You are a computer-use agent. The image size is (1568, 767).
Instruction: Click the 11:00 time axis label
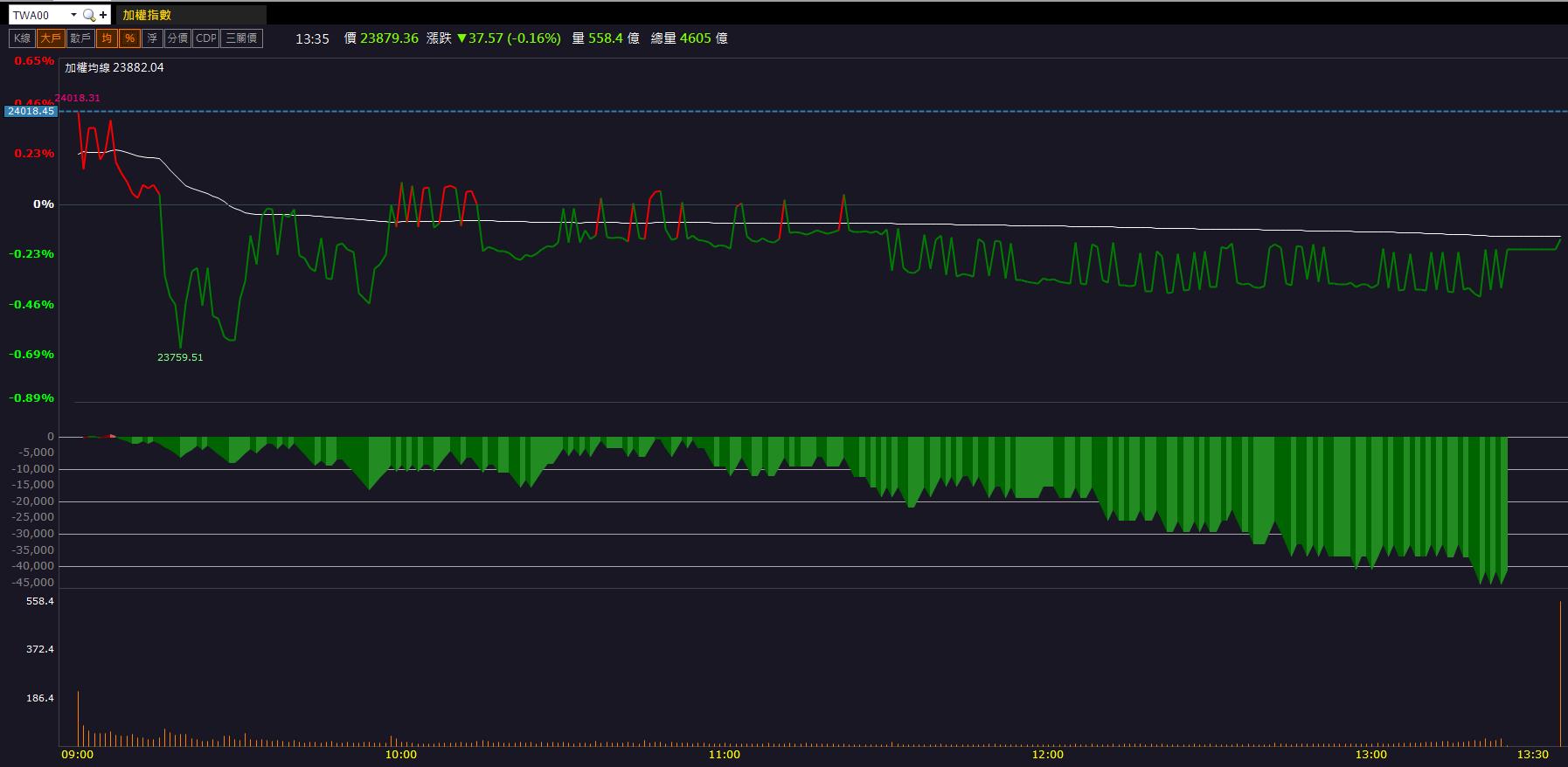click(725, 754)
